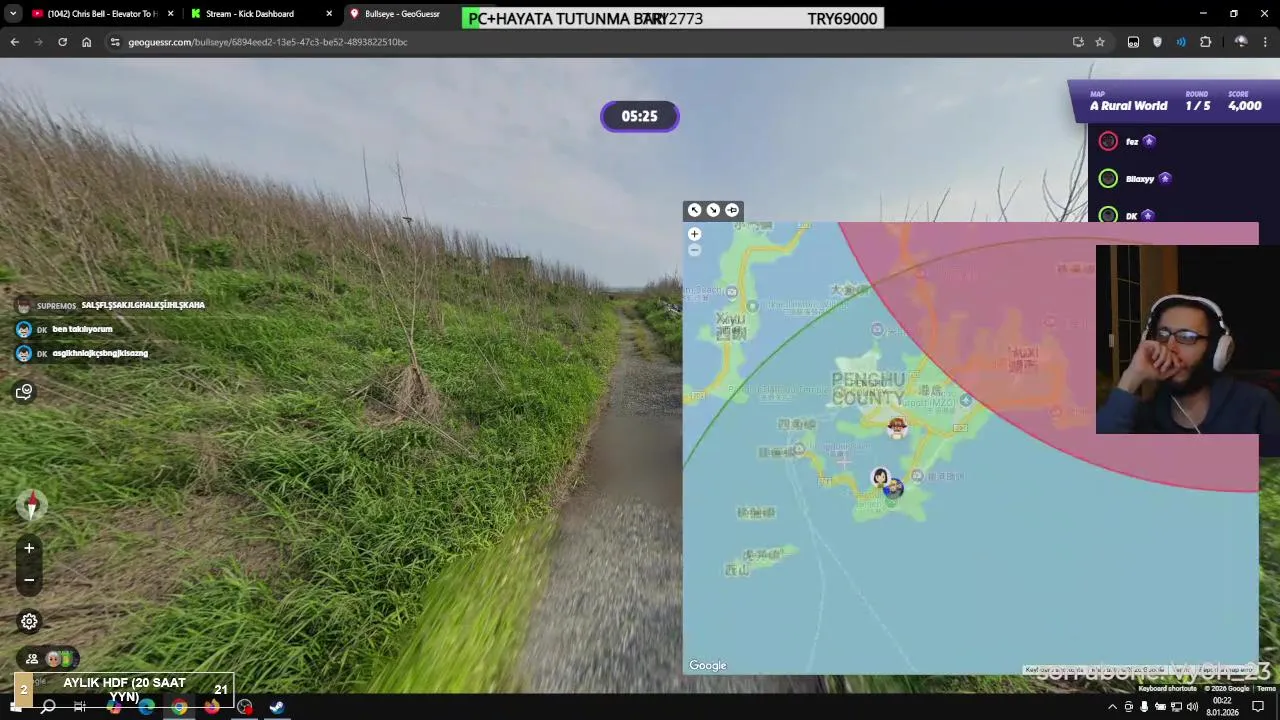Click the round counter 1 / 5

point(1198,106)
